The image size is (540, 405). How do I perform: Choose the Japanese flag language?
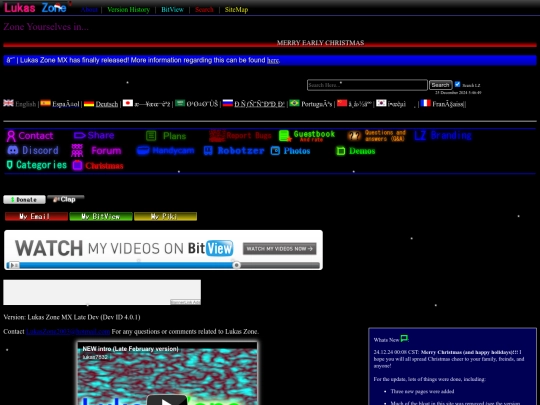(x=128, y=103)
